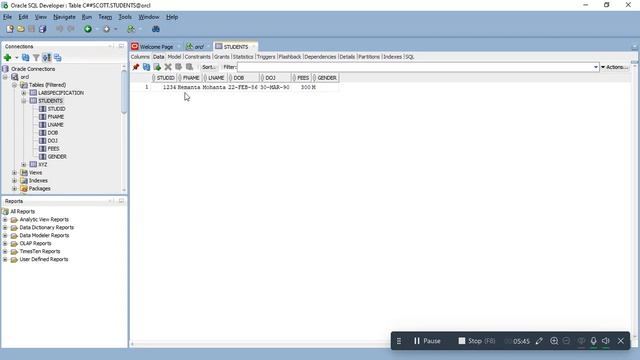Click the zoom in magnifier in recorder bar
The height and width of the screenshot is (360, 640).
click(x=554, y=341)
